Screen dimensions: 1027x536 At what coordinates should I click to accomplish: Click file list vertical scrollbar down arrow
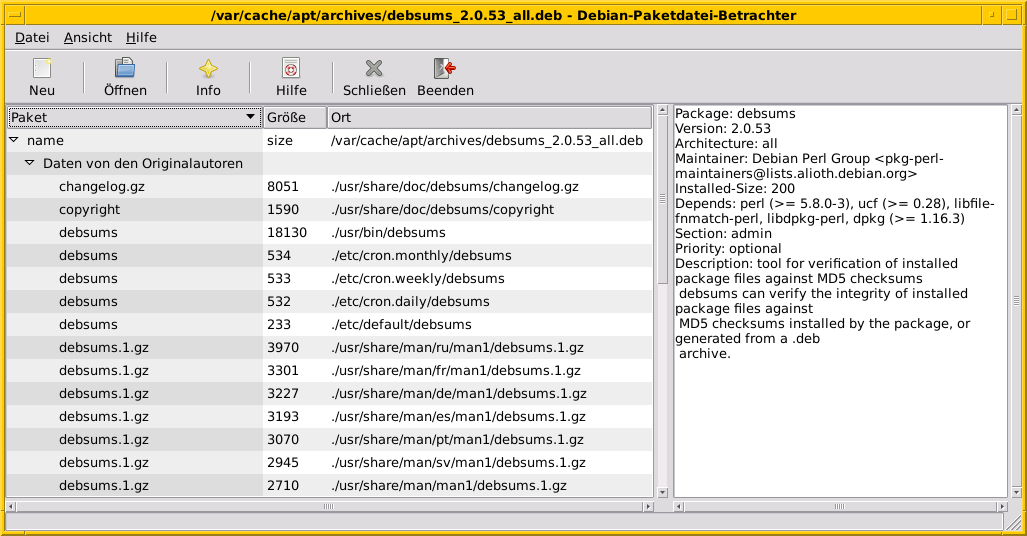(x=662, y=492)
